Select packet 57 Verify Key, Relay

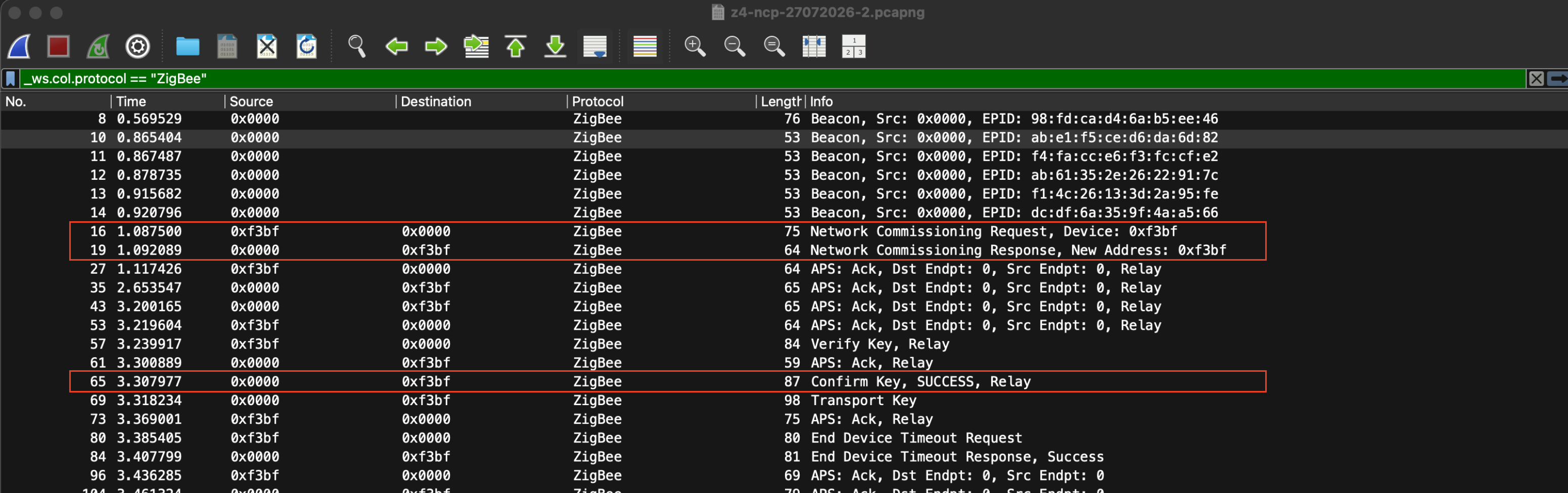click(x=784, y=344)
